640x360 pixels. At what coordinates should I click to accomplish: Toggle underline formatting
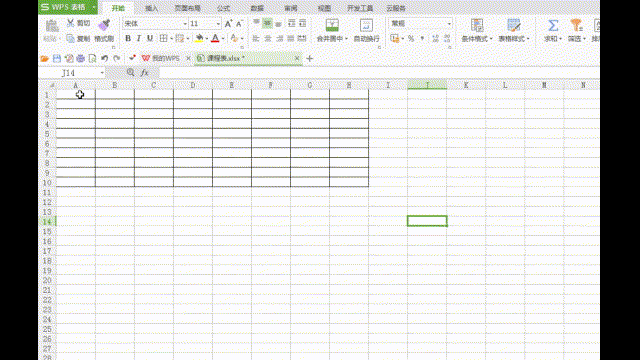click(x=150, y=38)
